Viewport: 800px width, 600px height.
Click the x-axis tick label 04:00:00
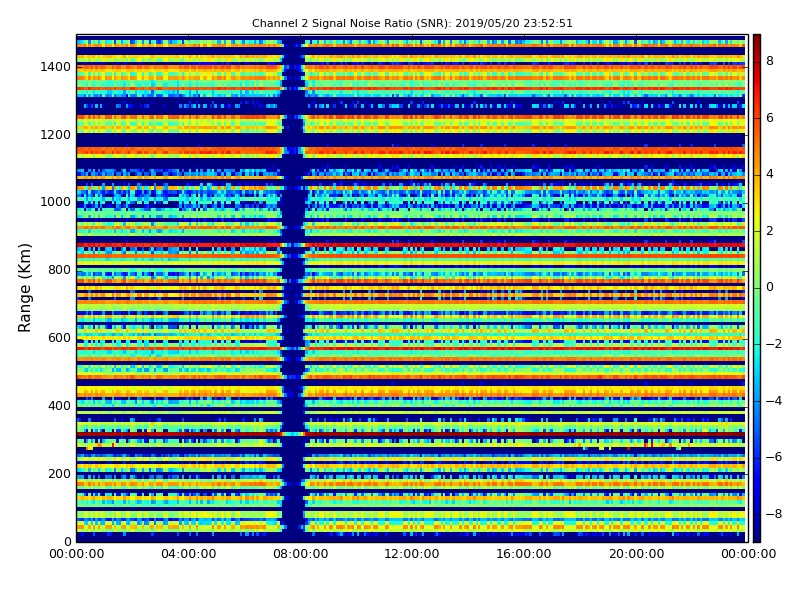pyautogui.click(x=189, y=554)
